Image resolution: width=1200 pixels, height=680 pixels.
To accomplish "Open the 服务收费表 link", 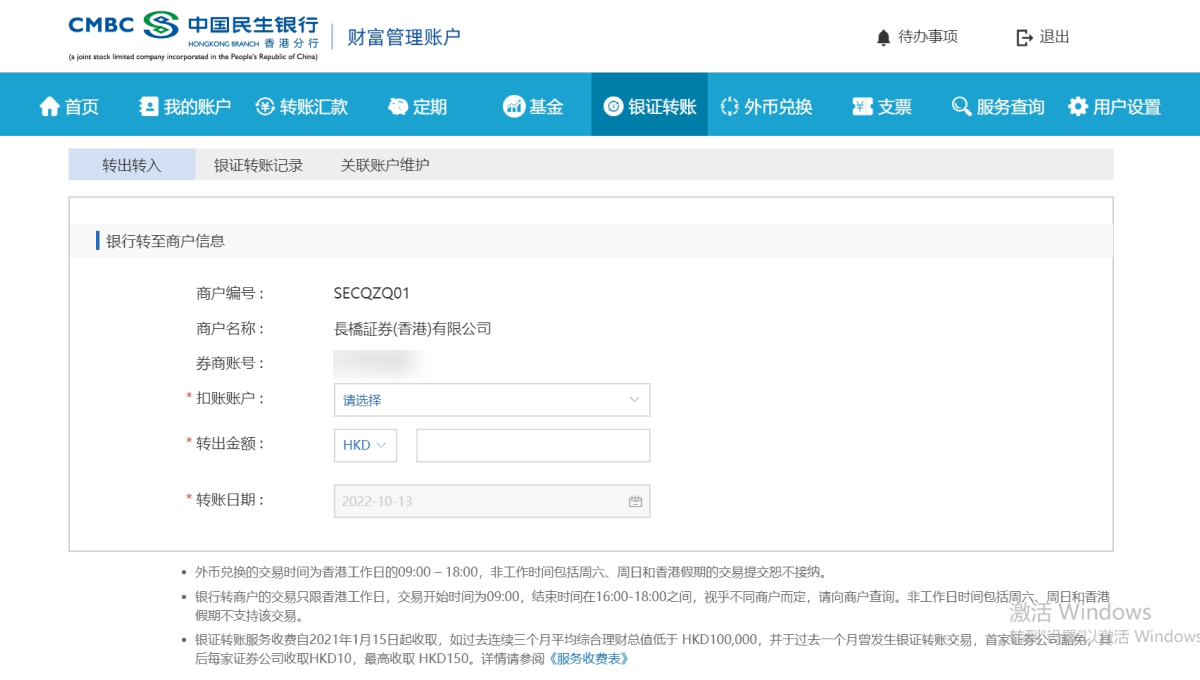I will tap(587, 659).
